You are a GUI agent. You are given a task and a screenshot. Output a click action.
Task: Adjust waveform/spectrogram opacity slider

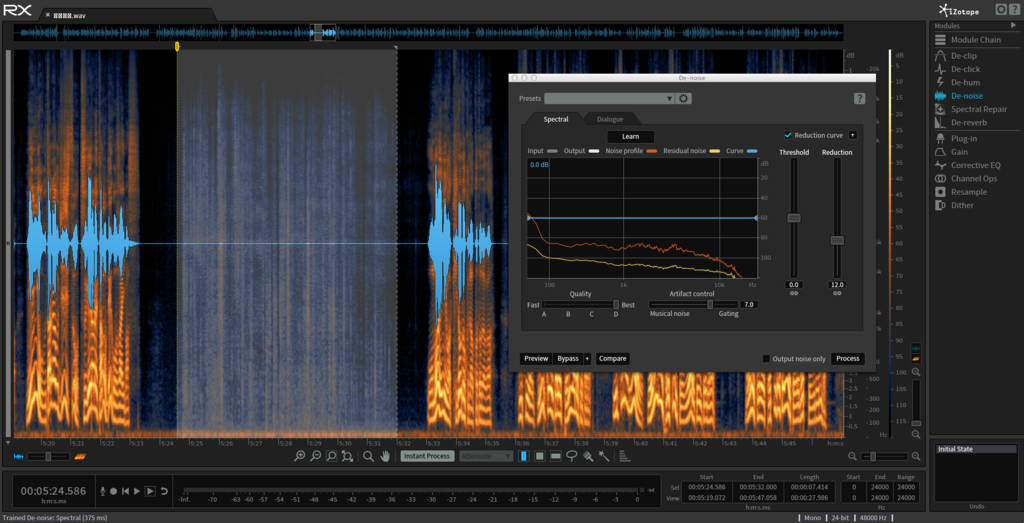click(48, 456)
